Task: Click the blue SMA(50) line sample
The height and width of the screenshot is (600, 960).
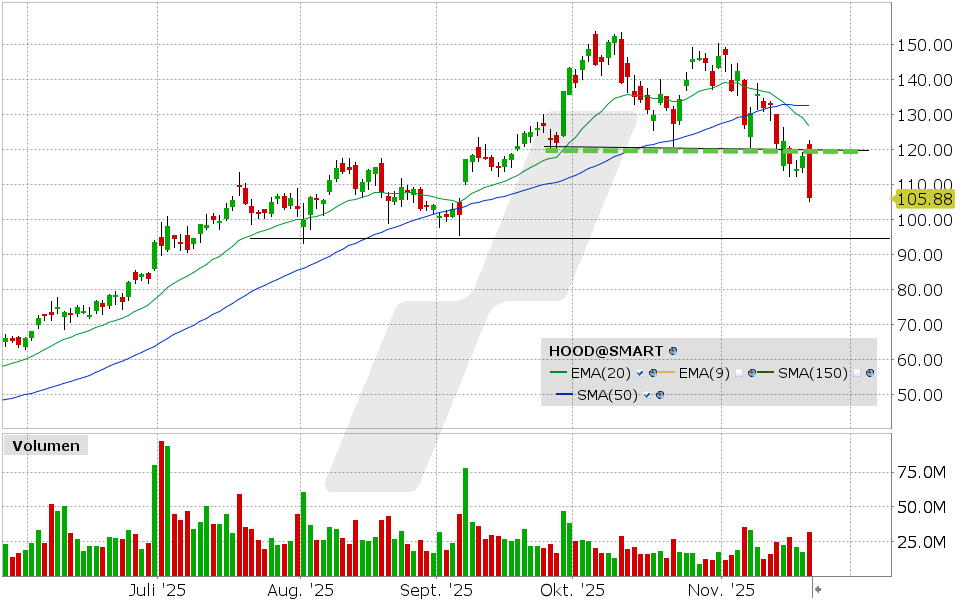Action: coord(564,392)
